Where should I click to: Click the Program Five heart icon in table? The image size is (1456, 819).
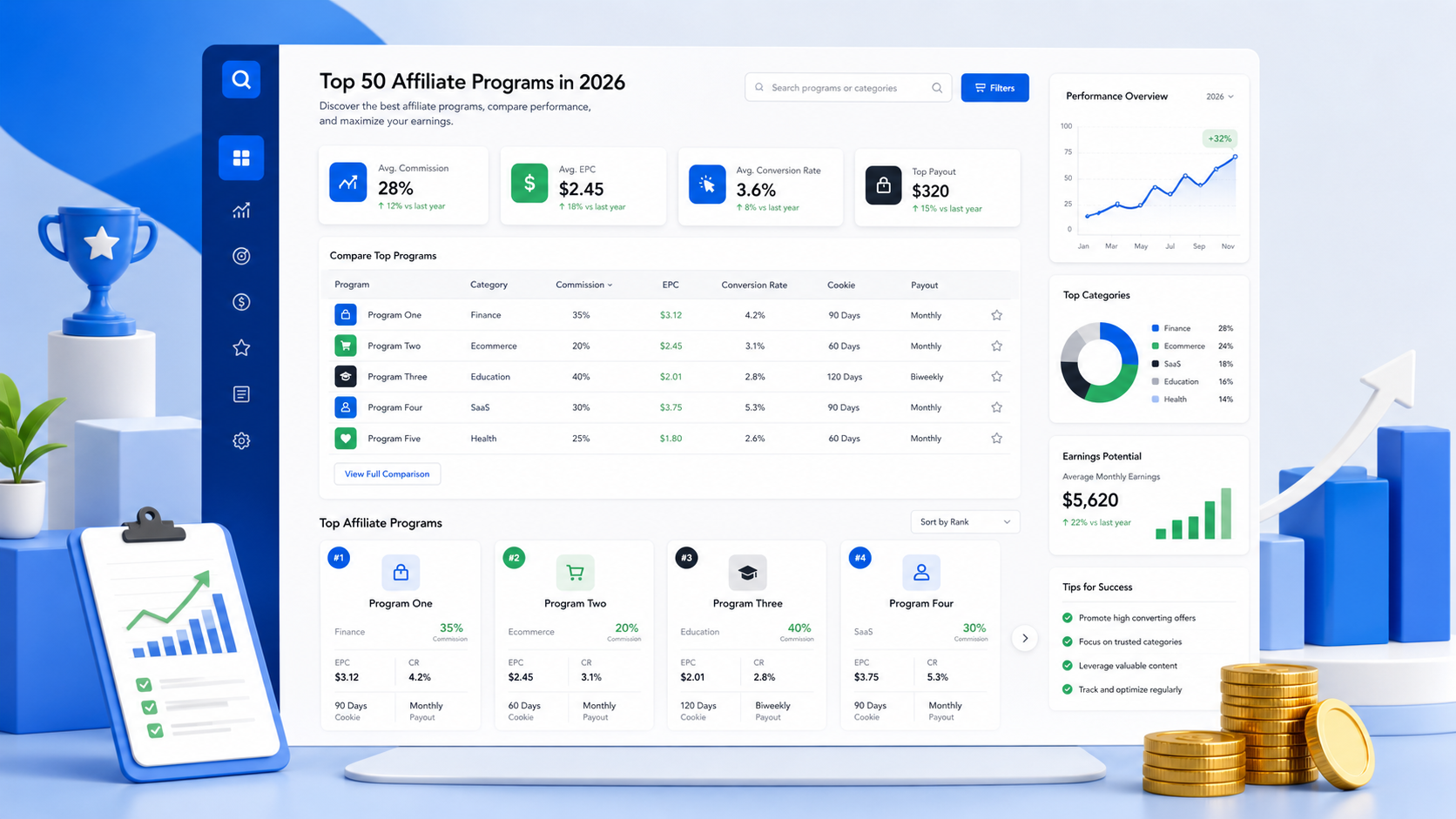point(345,438)
